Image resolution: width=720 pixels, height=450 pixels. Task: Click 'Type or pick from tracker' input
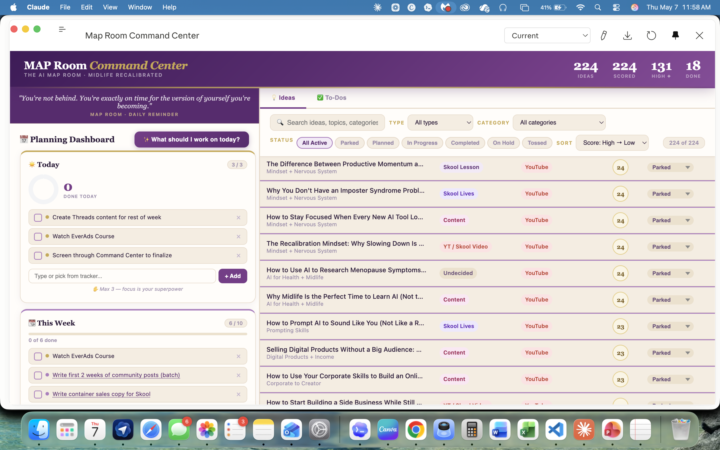(122, 276)
